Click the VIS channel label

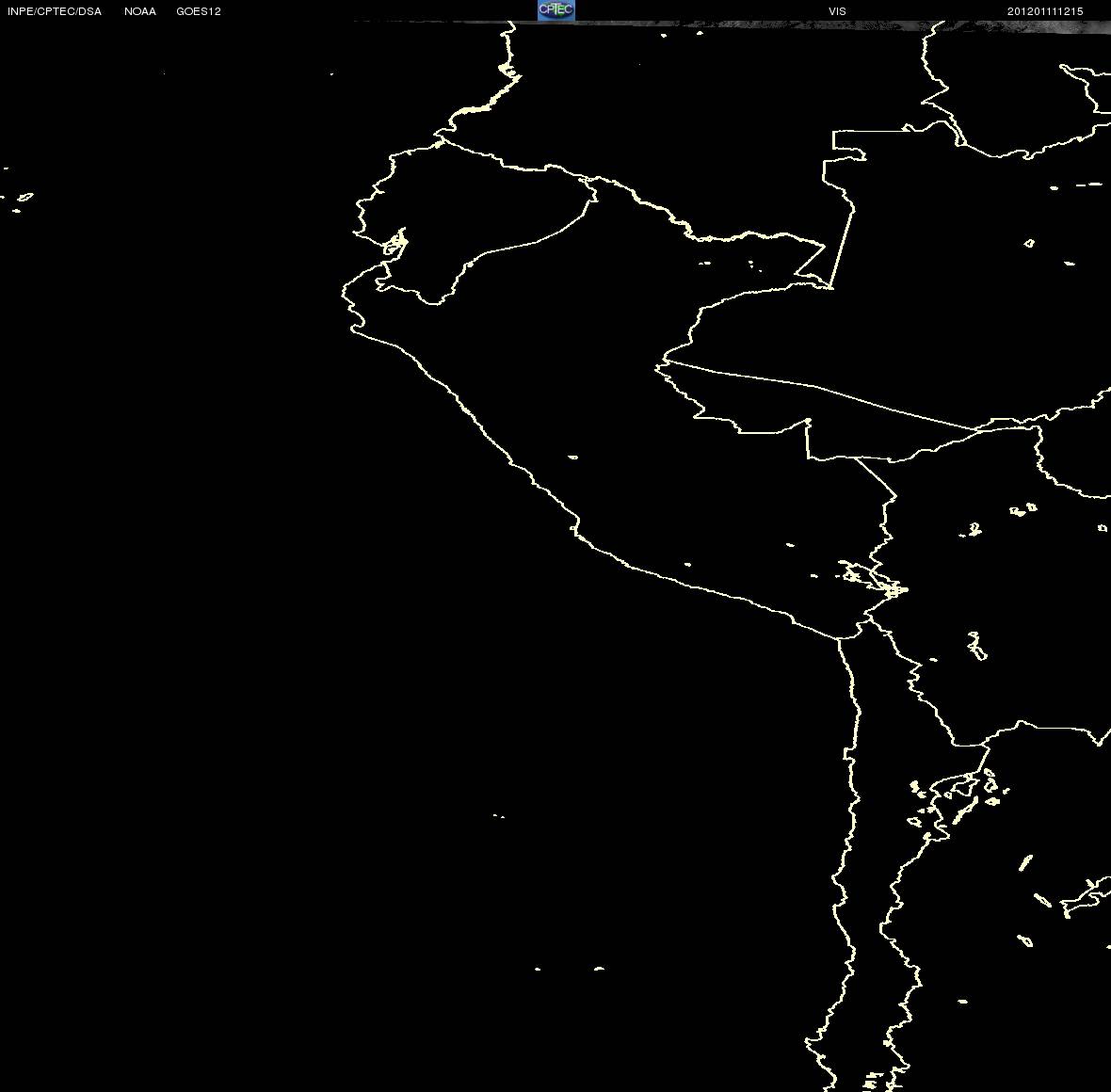pyautogui.click(x=838, y=11)
